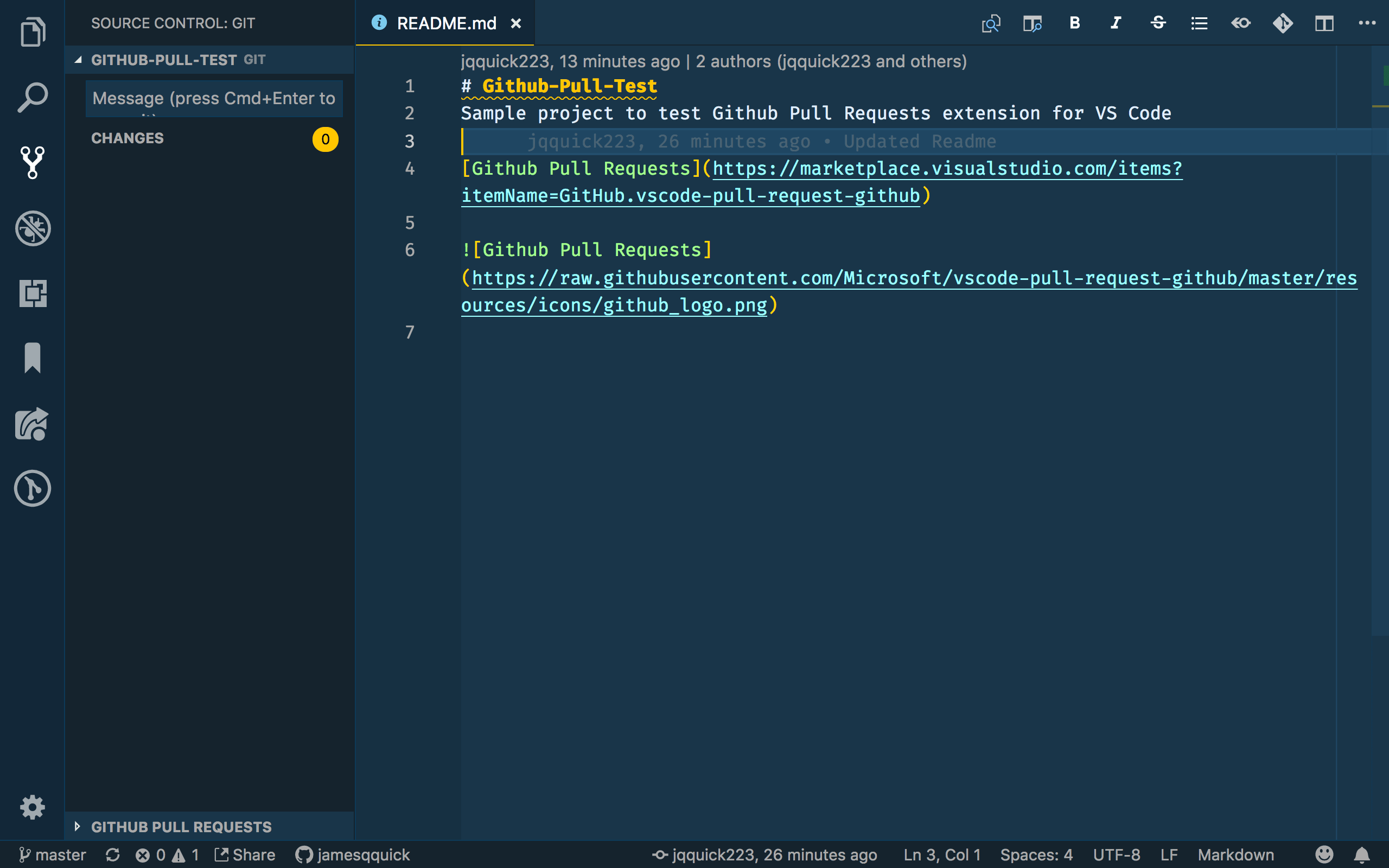Change indentation Spaces: 4
The width and height of the screenshot is (1389, 868).
tap(1036, 855)
